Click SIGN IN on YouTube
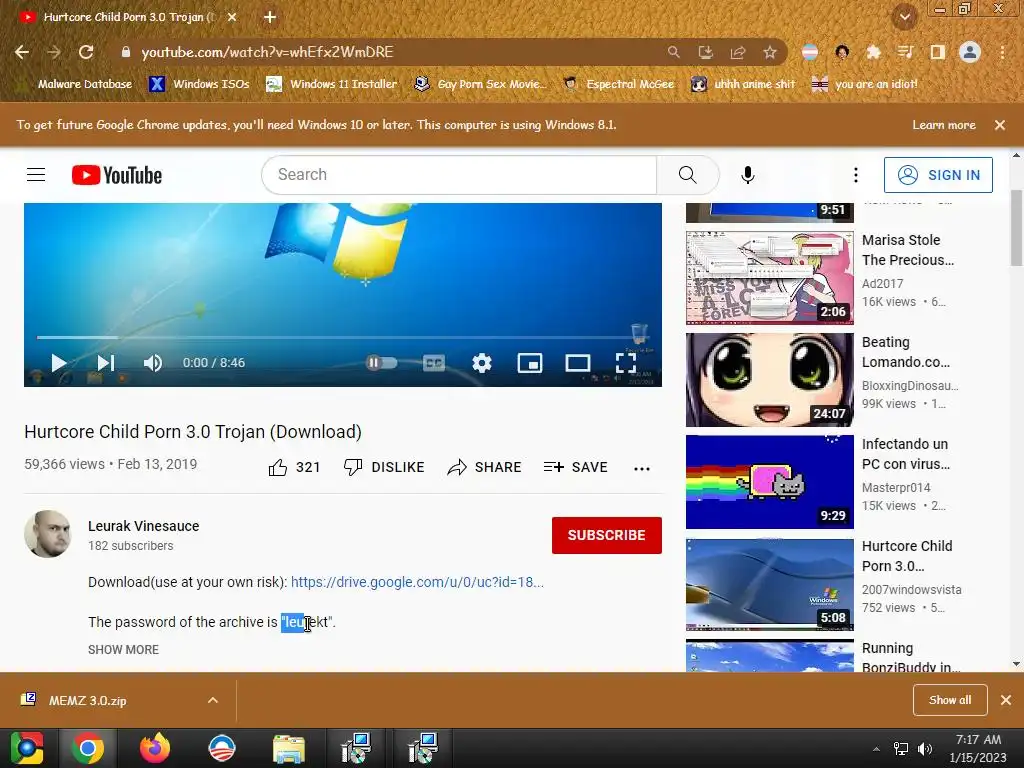The image size is (1024, 768). click(x=938, y=175)
